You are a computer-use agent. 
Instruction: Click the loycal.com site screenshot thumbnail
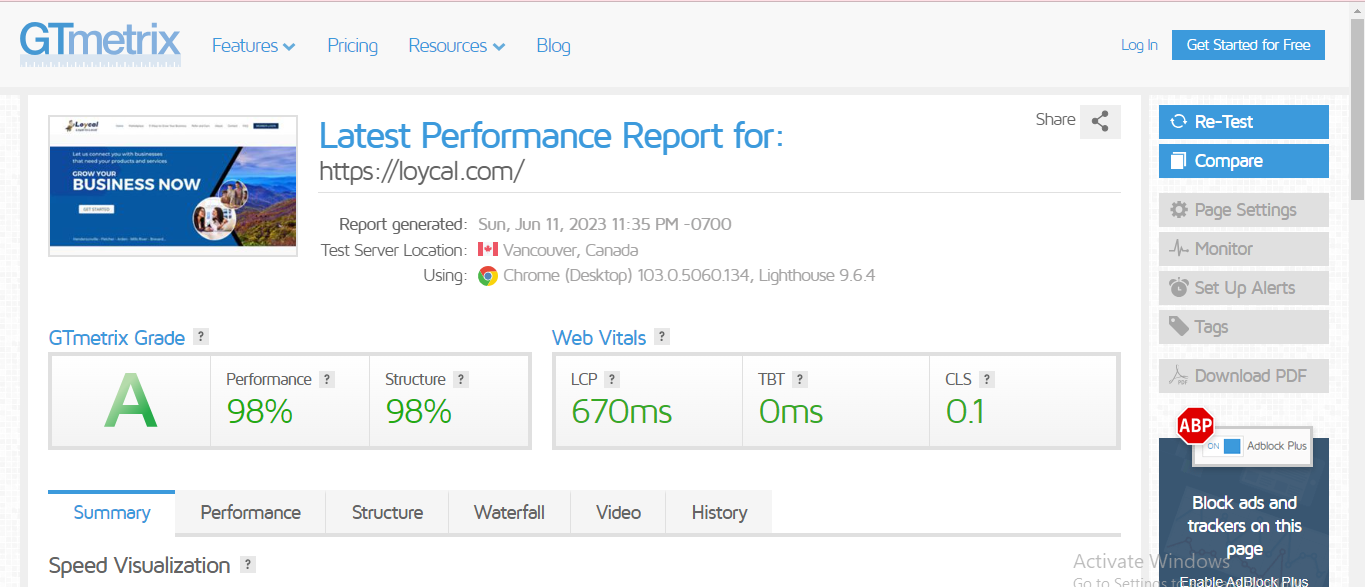173,185
